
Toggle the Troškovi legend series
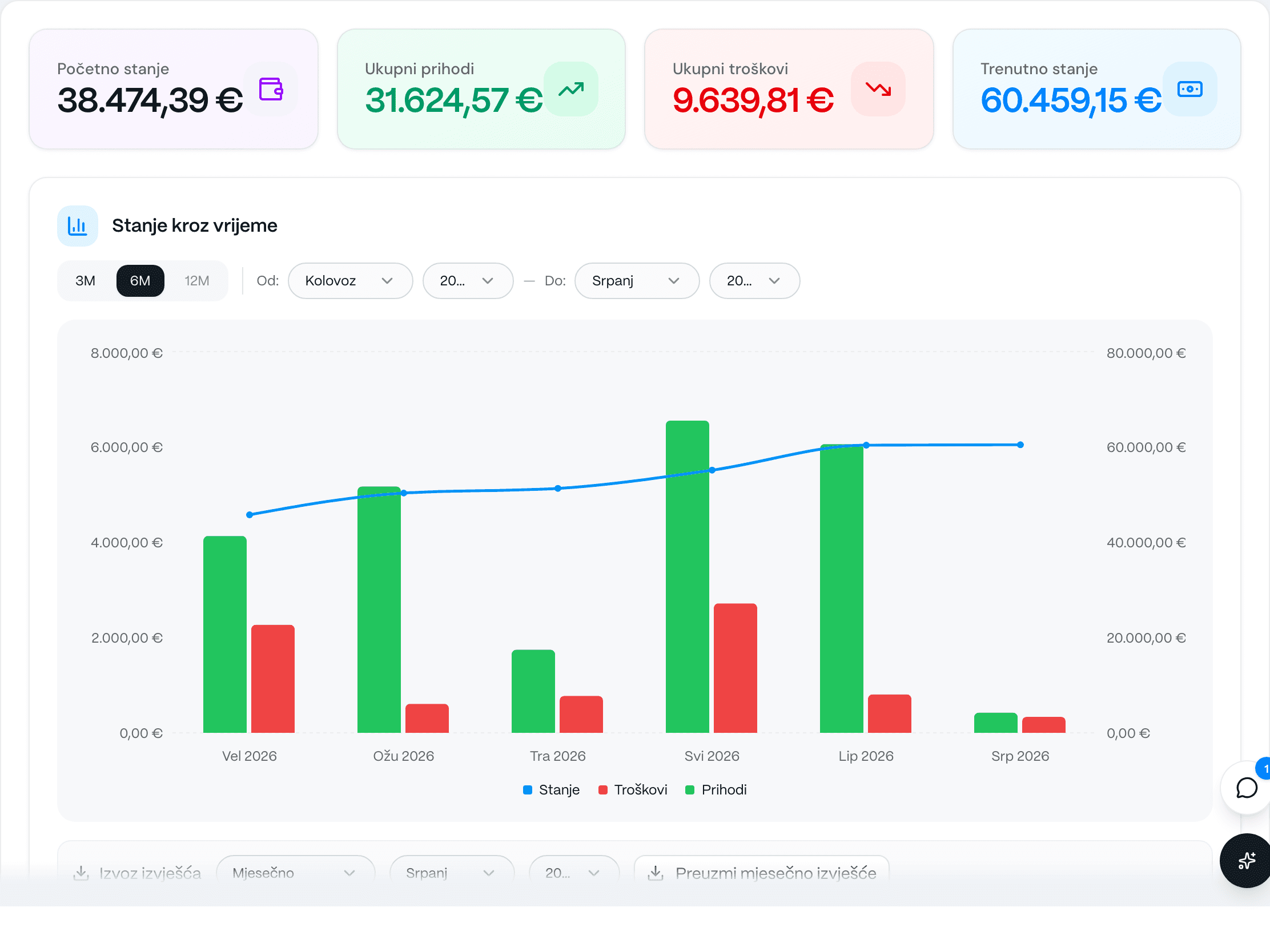(633, 789)
